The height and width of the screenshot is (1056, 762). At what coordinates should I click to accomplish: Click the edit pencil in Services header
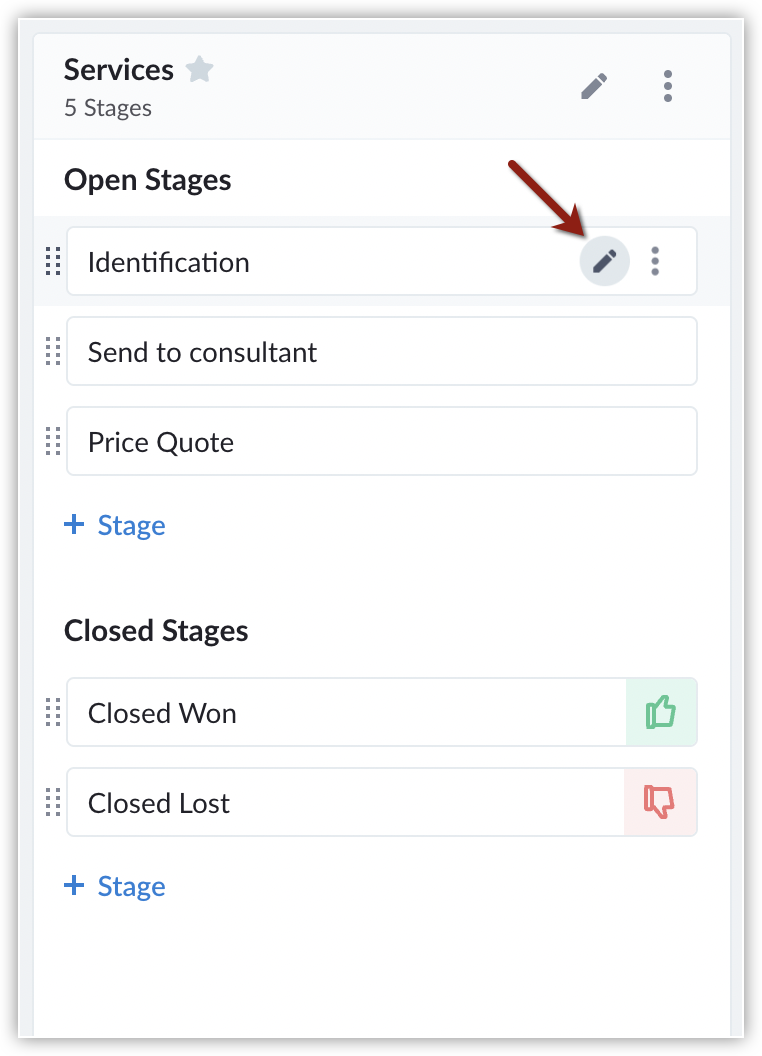[x=594, y=87]
